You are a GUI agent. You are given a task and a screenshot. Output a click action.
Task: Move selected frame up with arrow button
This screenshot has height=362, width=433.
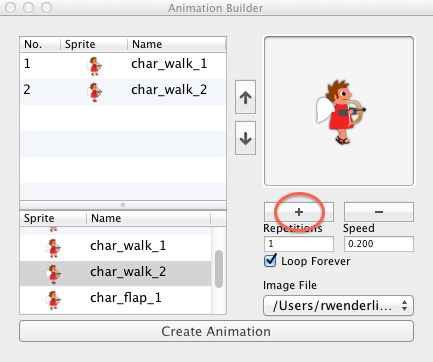coord(245,97)
